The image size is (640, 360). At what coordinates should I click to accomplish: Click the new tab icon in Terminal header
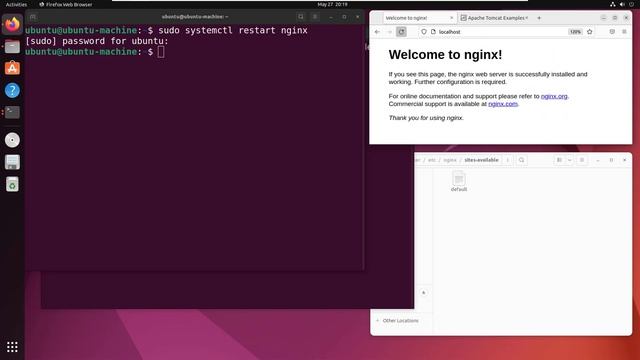click(x=33, y=17)
